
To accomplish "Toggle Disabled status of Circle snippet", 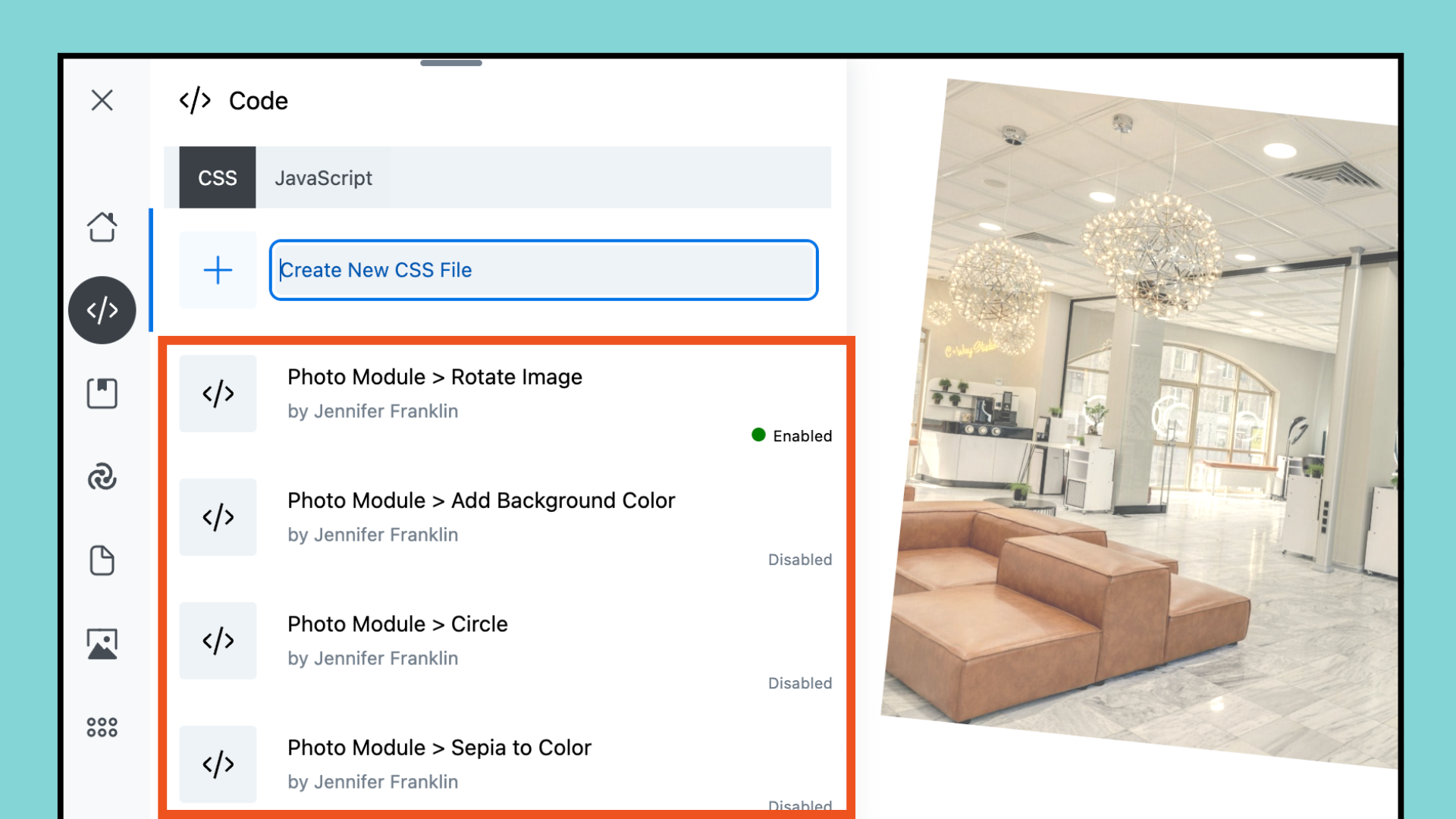I will [799, 683].
